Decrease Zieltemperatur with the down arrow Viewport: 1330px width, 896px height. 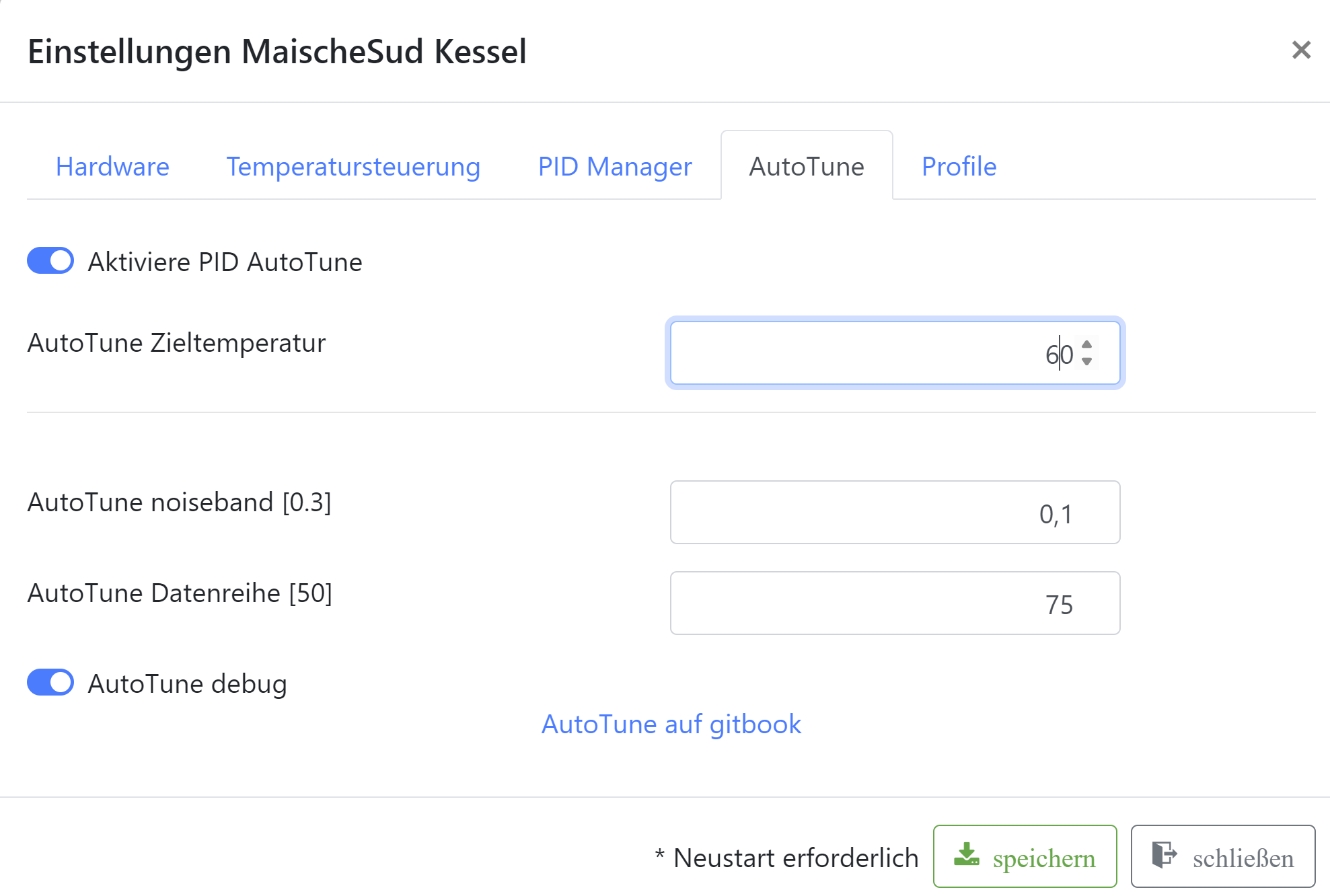1086,362
